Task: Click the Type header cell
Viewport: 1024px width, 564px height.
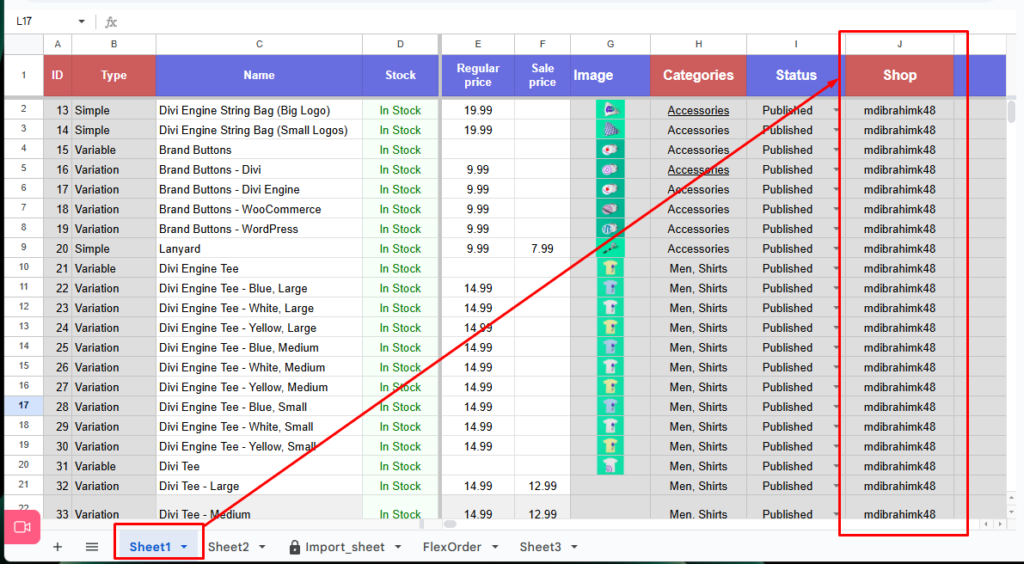Action: (x=114, y=75)
